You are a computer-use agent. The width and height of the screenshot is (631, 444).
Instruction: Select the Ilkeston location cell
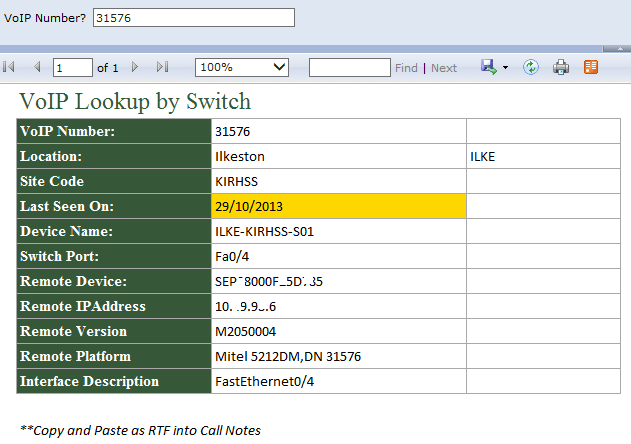pyautogui.click(x=339, y=156)
